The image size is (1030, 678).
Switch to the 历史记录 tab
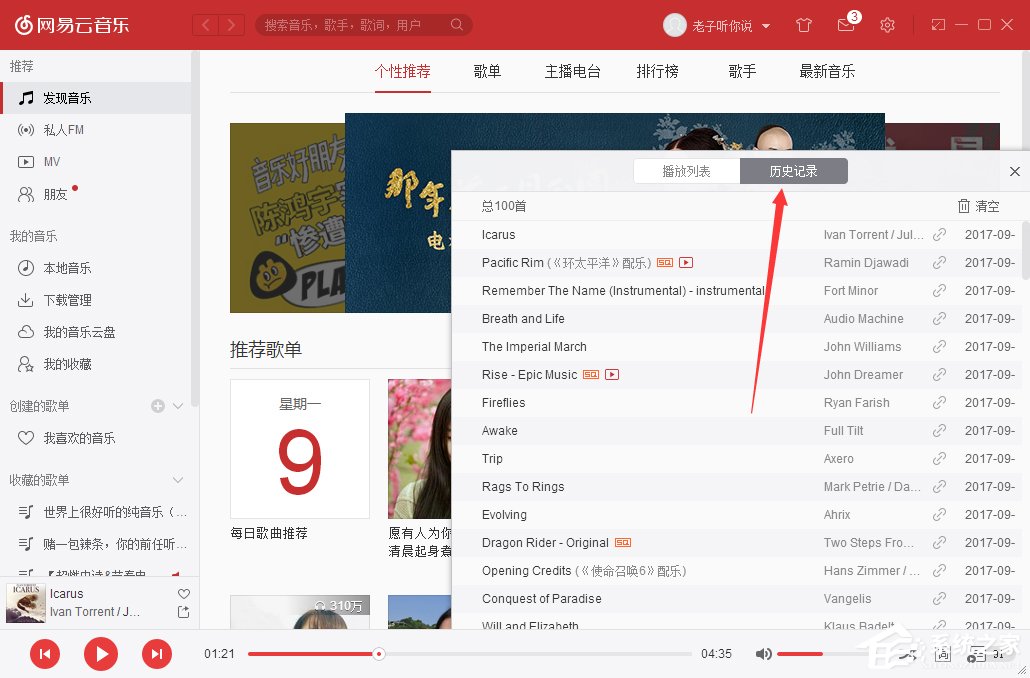(794, 171)
